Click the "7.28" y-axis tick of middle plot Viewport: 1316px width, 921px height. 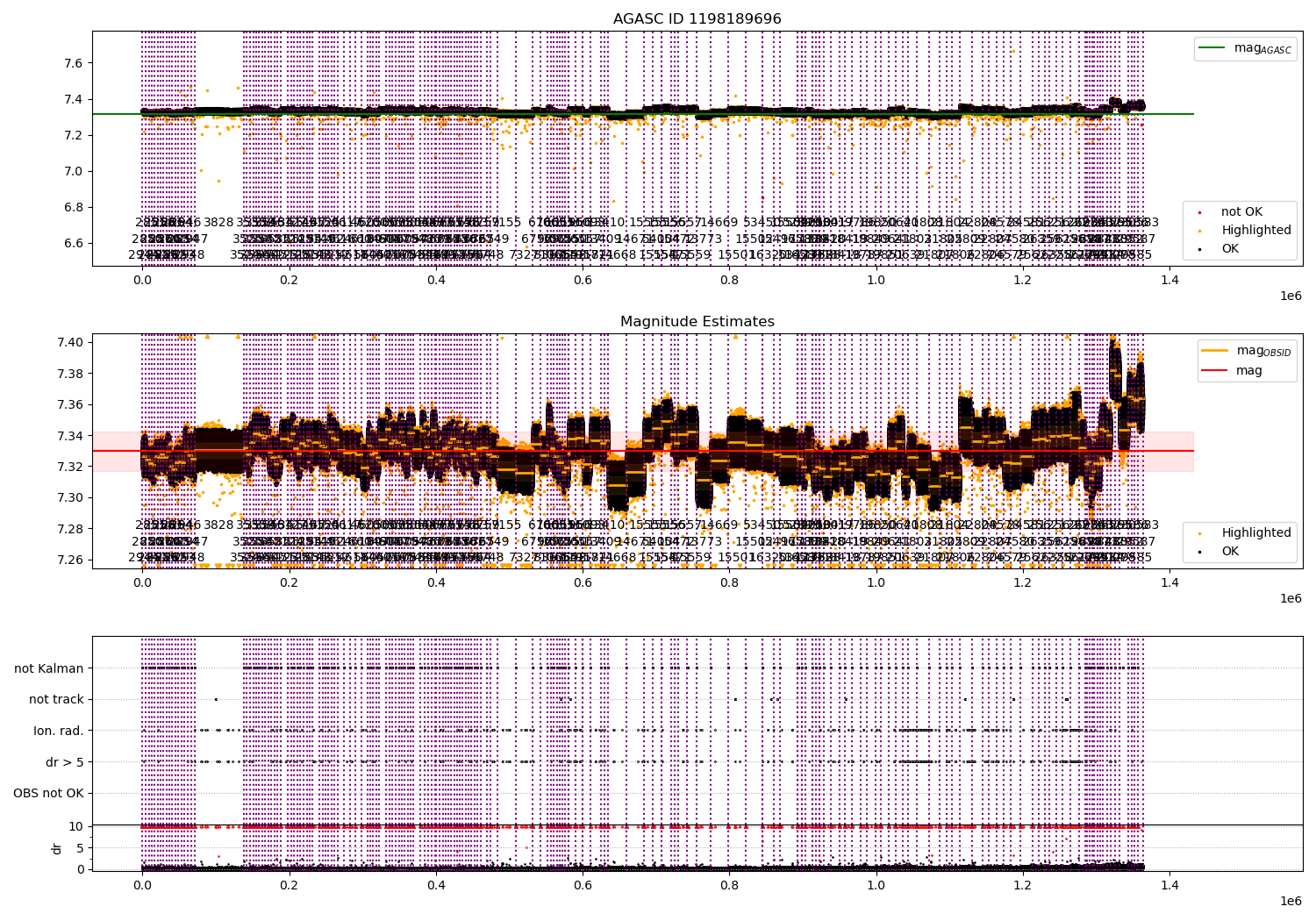[69, 529]
